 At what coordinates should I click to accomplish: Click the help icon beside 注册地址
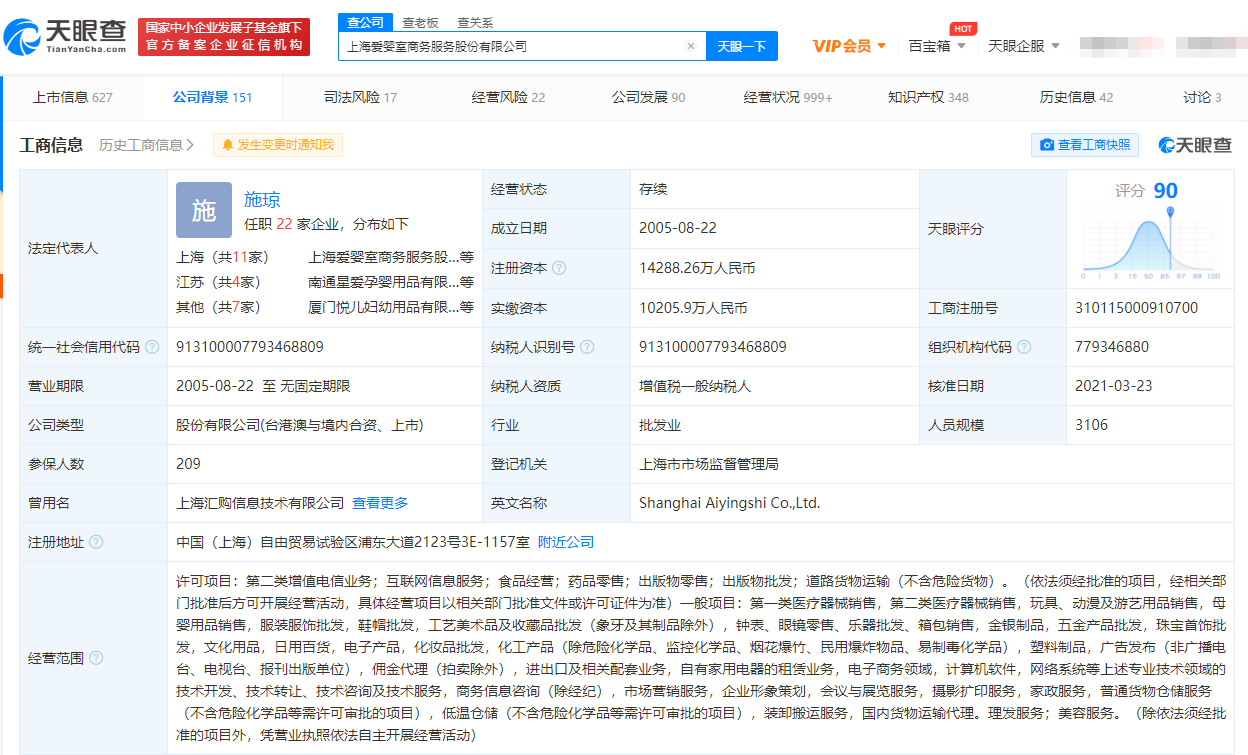tap(96, 542)
